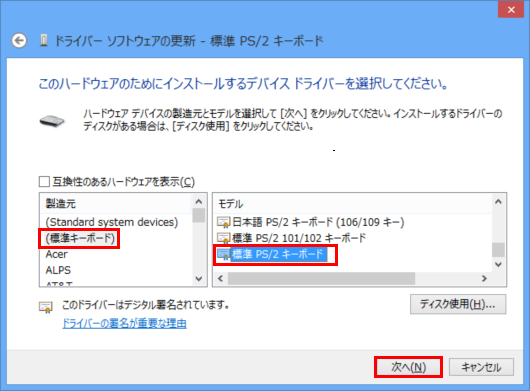530x391 pixels.
Task: Click the ディスク使用(H)... button
Action: (458, 304)
